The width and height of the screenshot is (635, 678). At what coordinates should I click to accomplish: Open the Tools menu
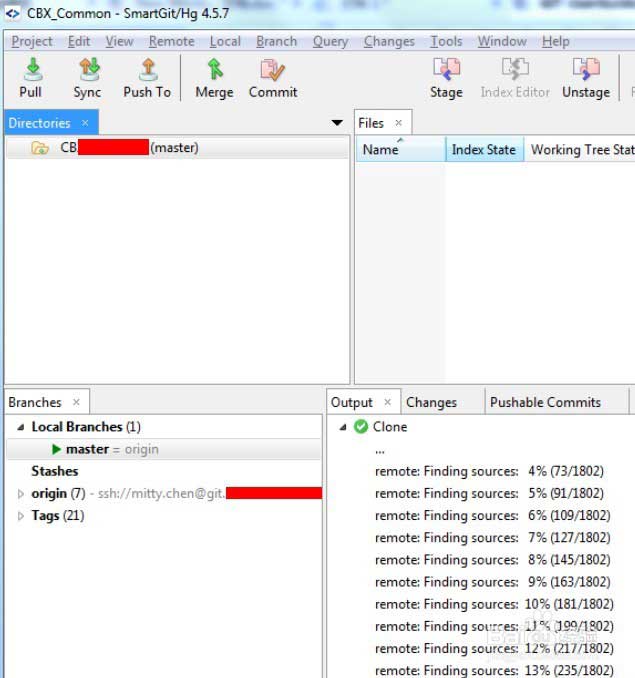[446, 42]
